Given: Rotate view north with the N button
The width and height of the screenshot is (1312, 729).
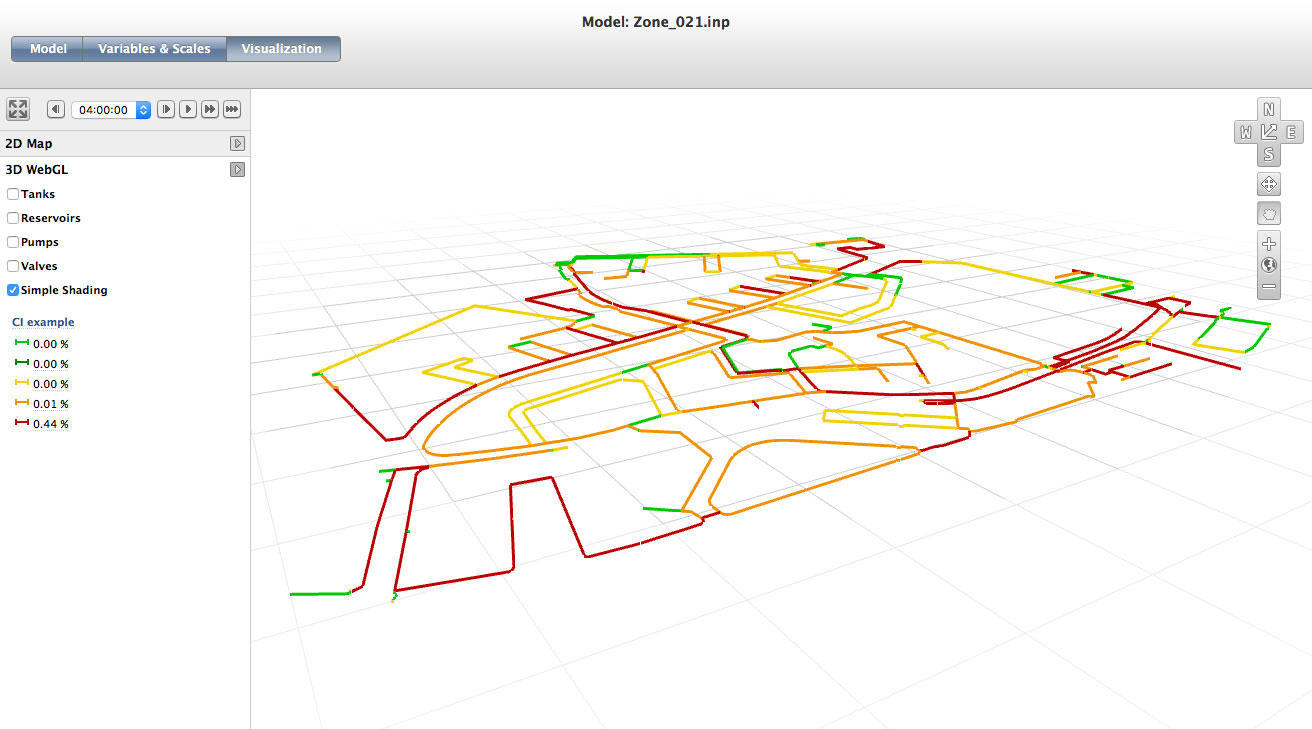Looking at the screenshot, I should point(1269,109).
